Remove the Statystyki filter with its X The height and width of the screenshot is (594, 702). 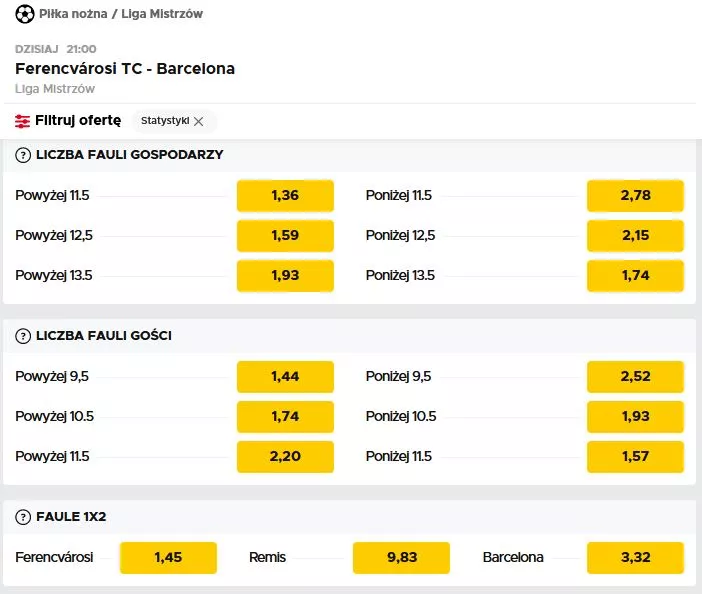pyautogui.click(x=199, y=121)
